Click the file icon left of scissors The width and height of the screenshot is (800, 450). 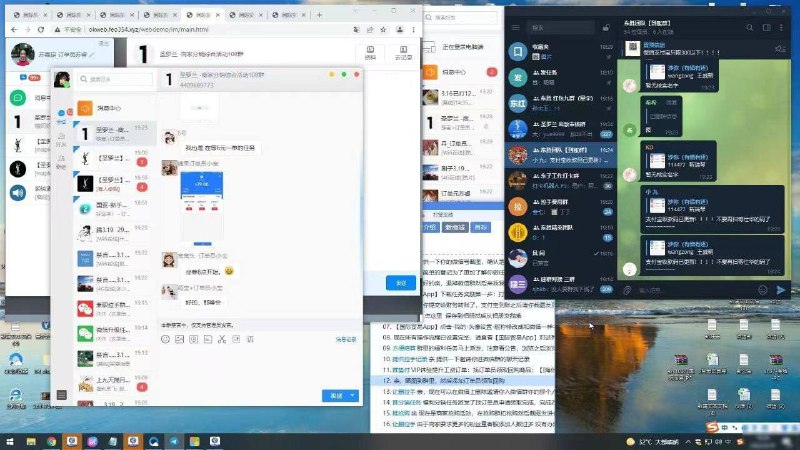[x=208, y=339]
